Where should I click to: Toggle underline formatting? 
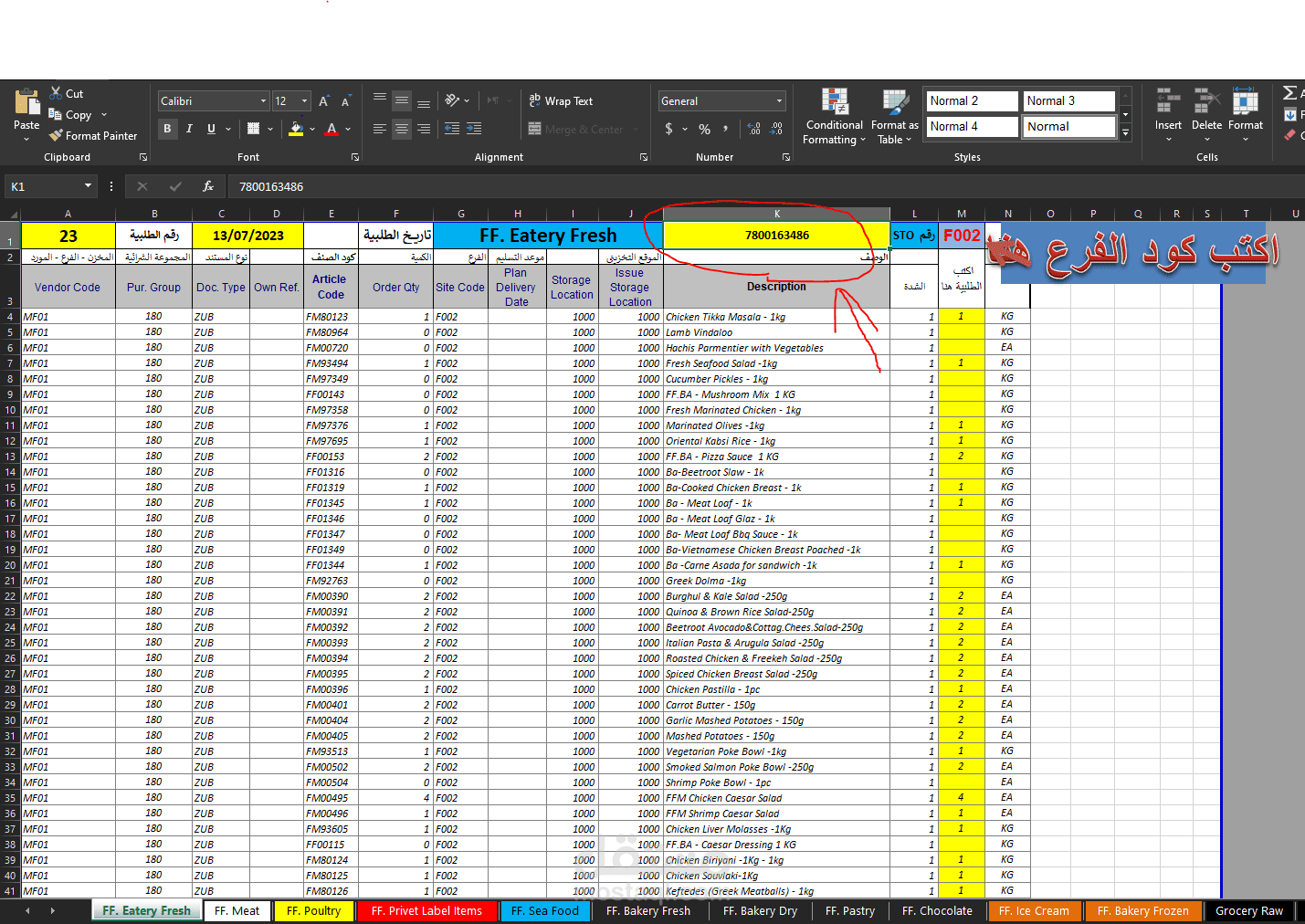(x=211, y=129)
